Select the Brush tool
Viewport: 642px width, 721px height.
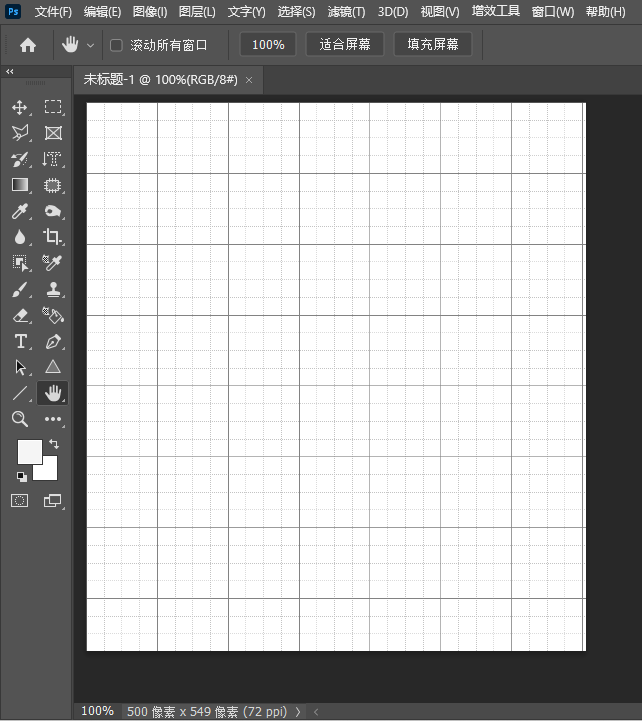point(20,290)
